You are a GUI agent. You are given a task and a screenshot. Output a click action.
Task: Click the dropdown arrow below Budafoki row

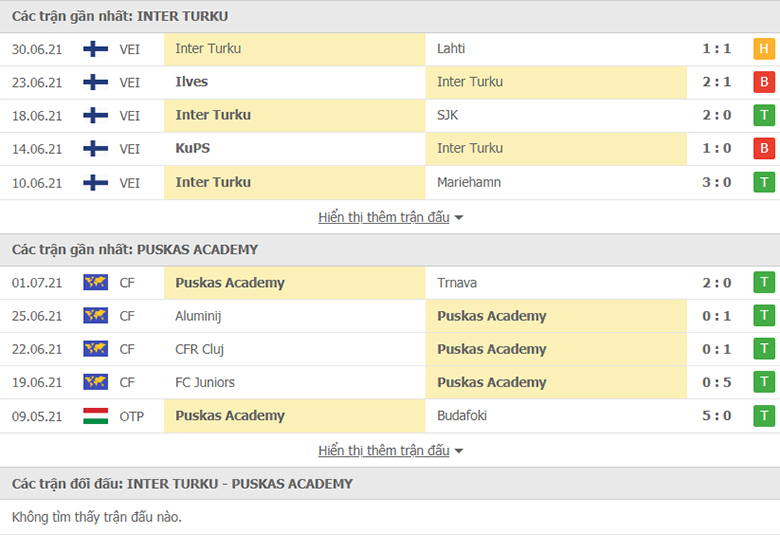tap(459, 451)
